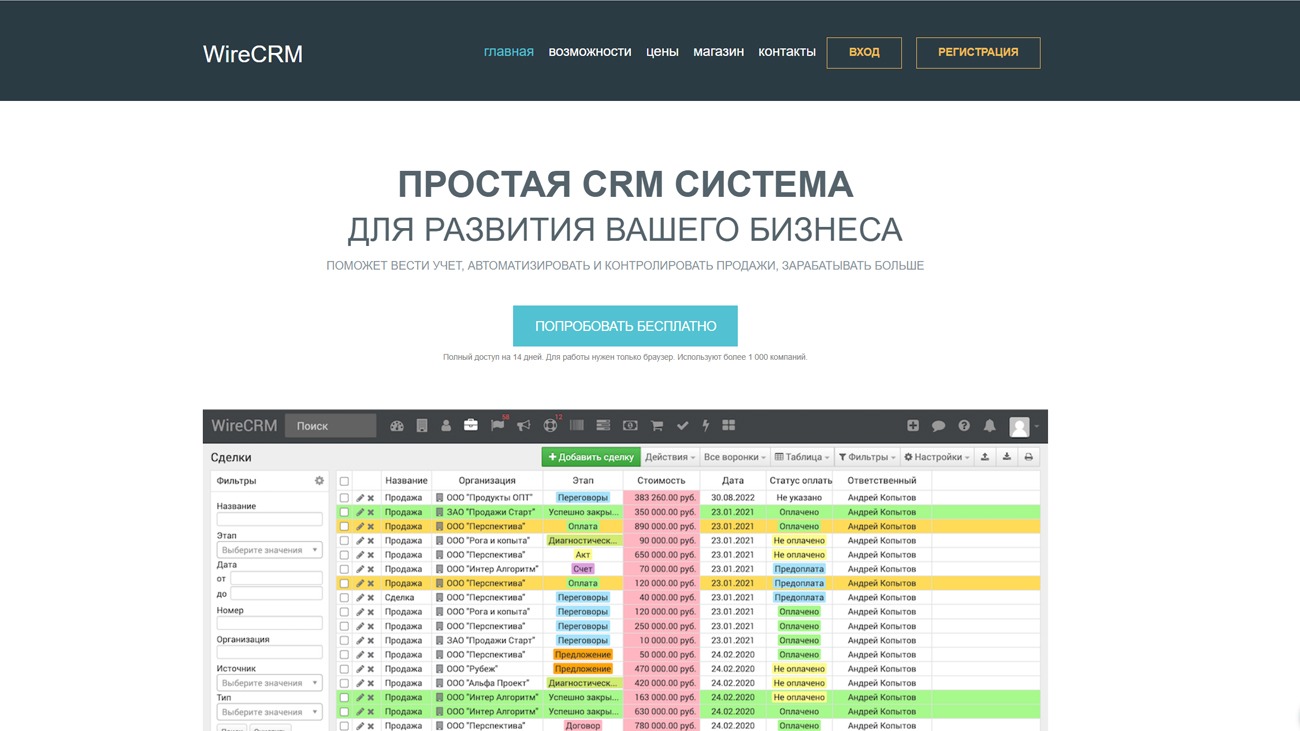
Task: Select the deals briefcase icon in top toolbar
Action: pos(470,425)
